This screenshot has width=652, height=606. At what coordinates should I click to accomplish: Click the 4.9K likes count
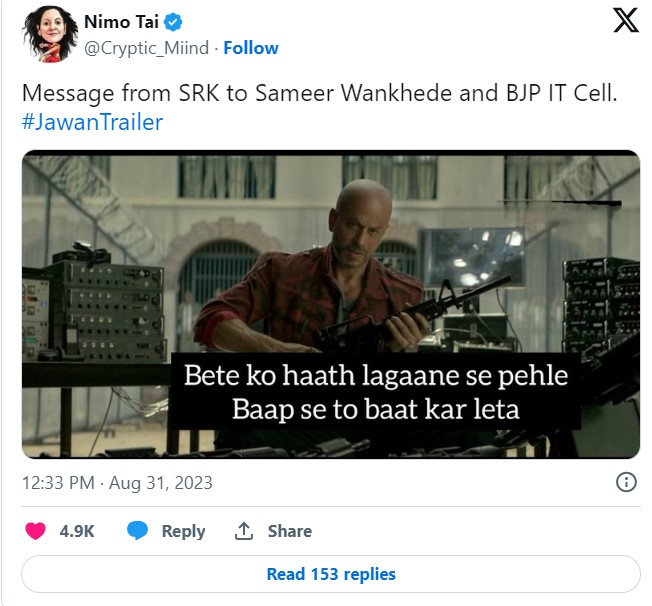point(77,531)
